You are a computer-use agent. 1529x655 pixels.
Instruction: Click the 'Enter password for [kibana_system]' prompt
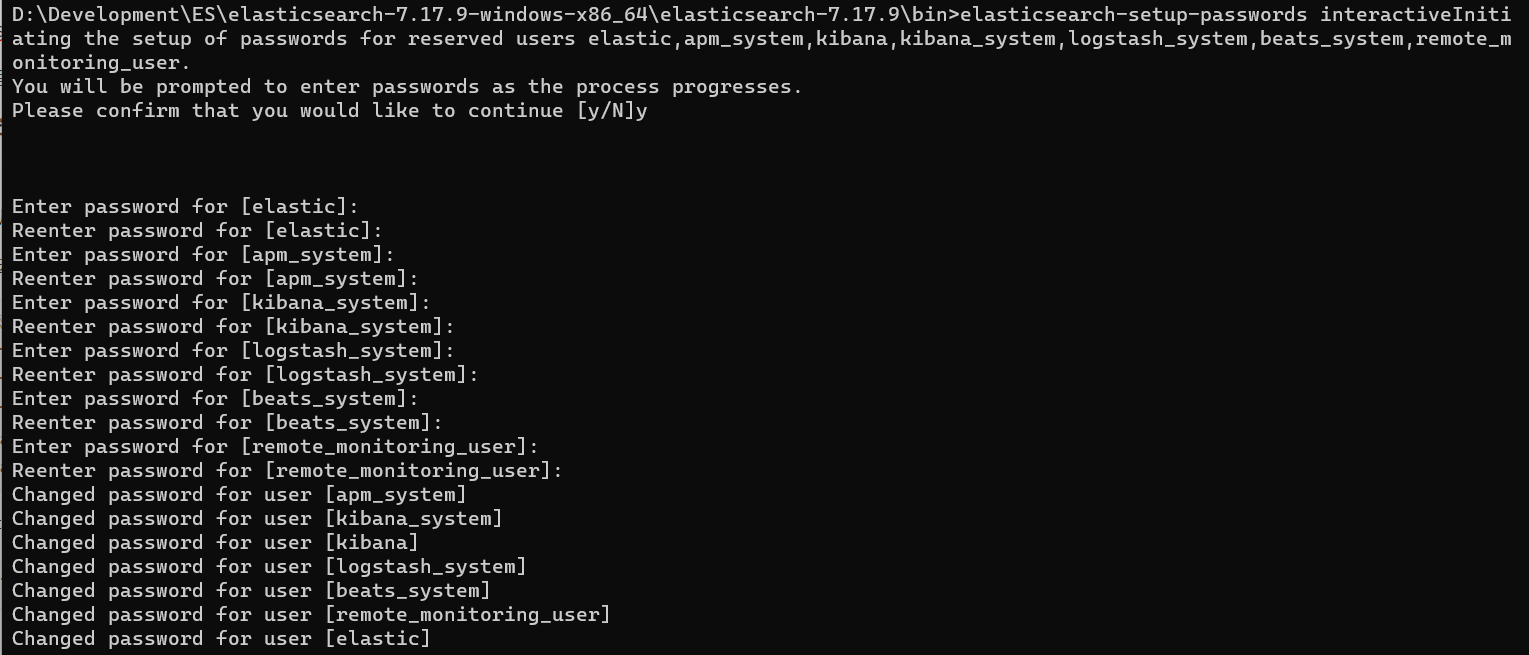click(x=221, y=303)
